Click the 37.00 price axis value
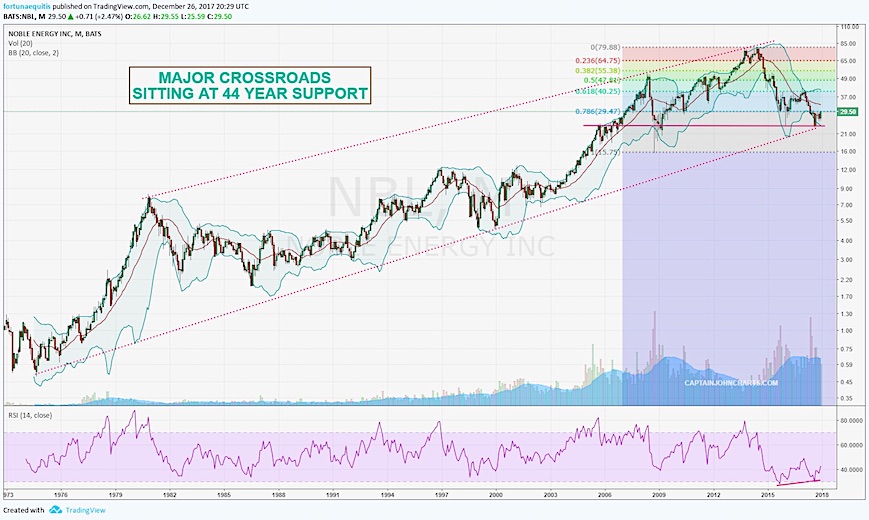The height and width of the screenshot is (520, 869). pos(847,97)
